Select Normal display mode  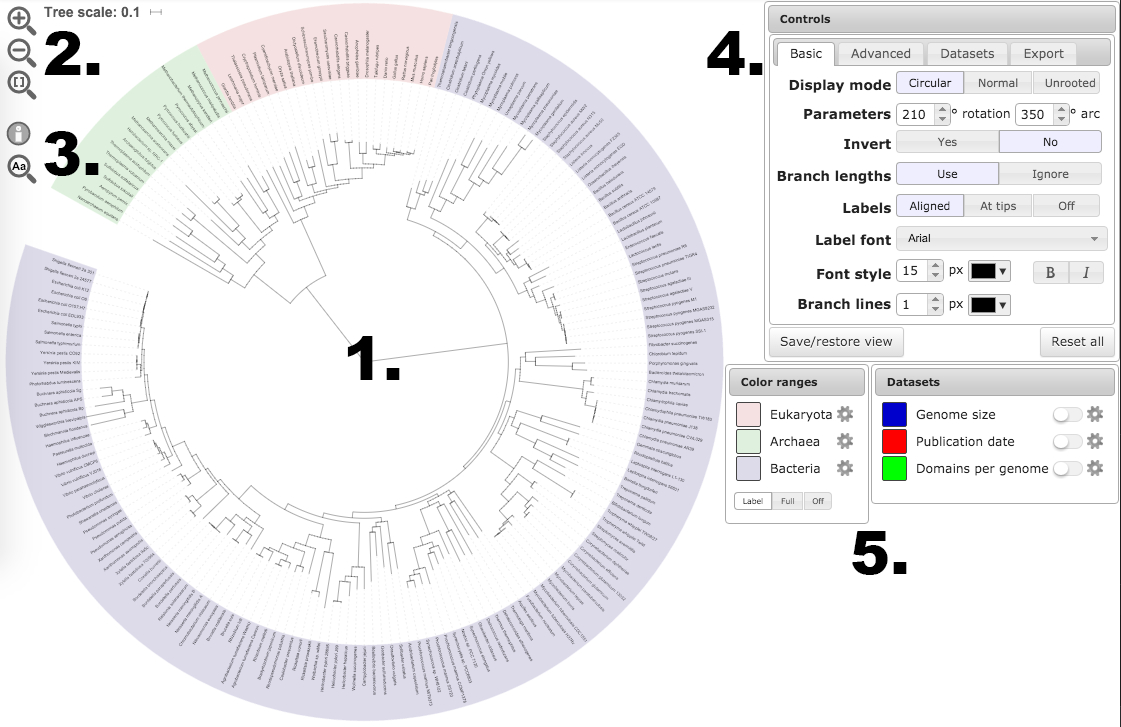(x=998, y=83)
